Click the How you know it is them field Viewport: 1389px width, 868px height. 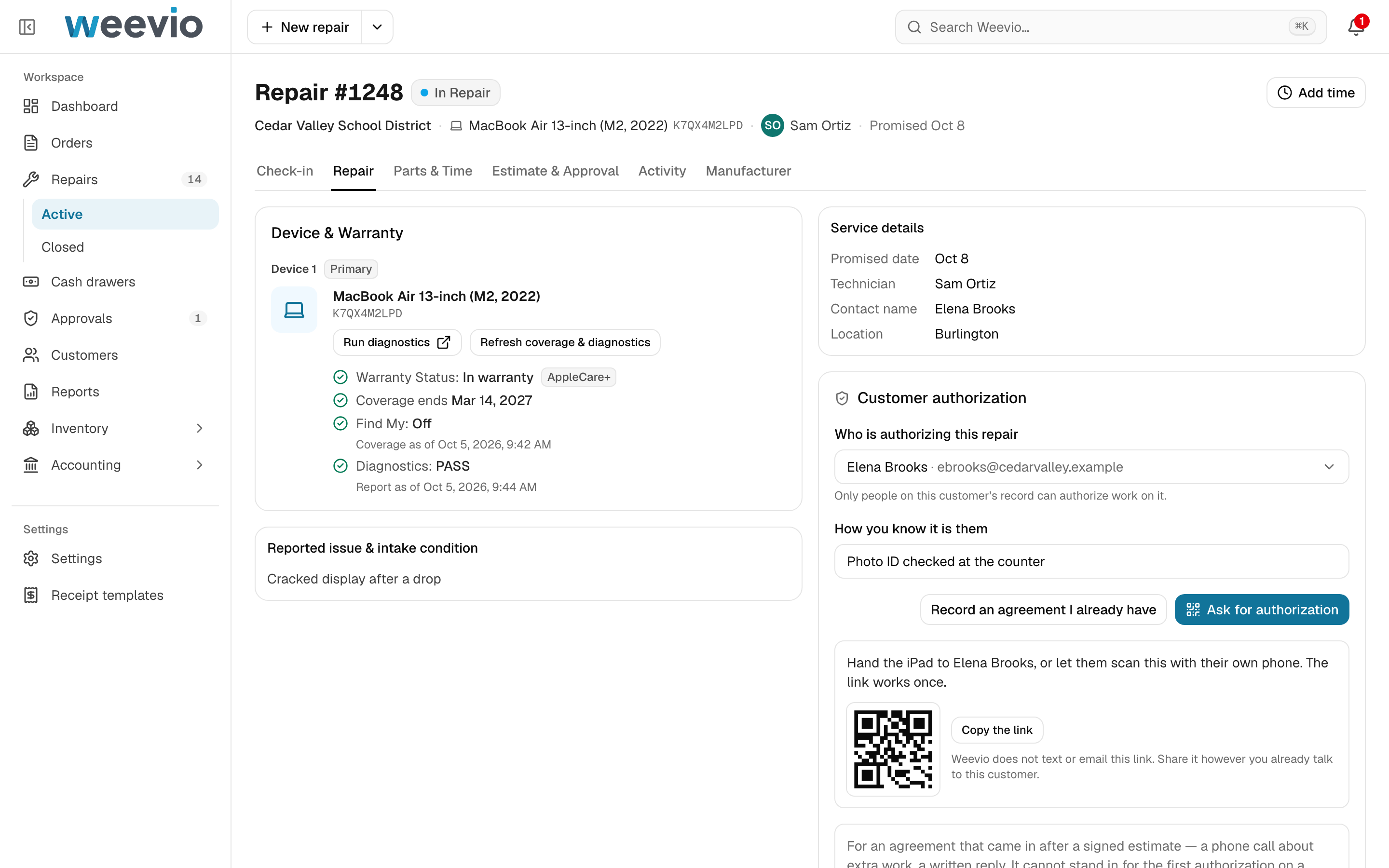point(1091,561)
